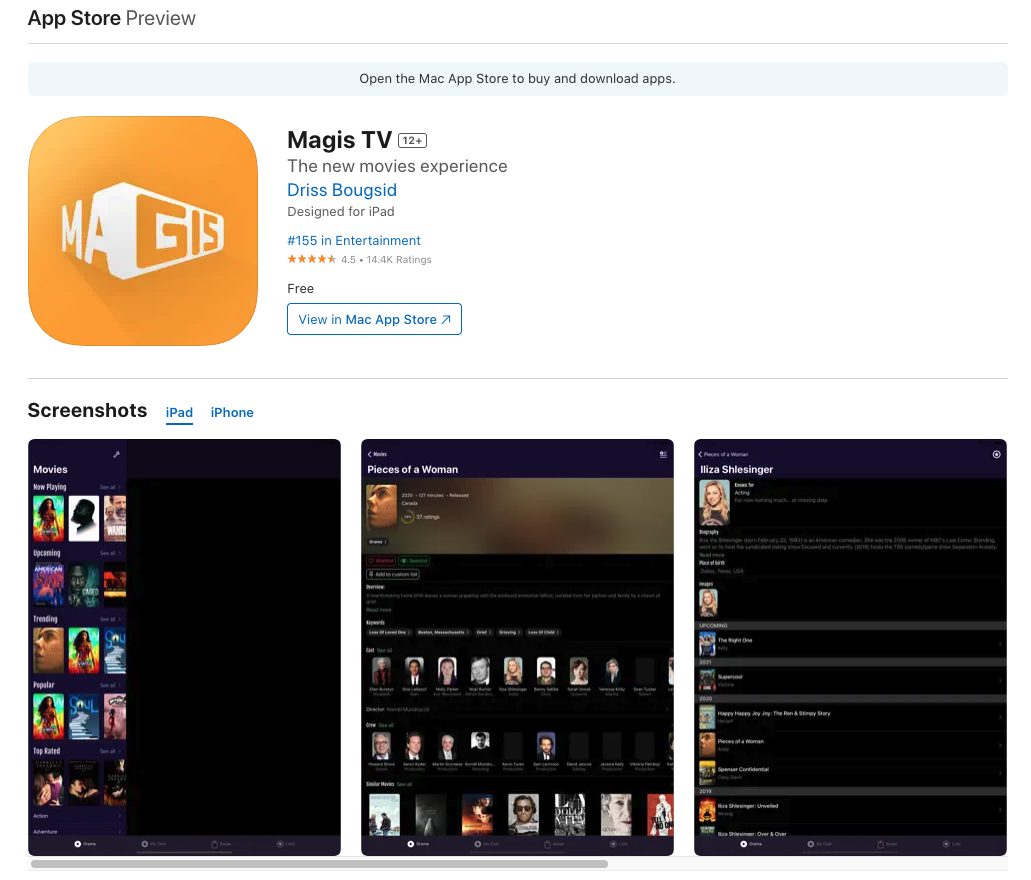The width and height of the screenshot is (1031, 880).
Task: Click 'The new movies experience' subtitle
Action: 397,166
